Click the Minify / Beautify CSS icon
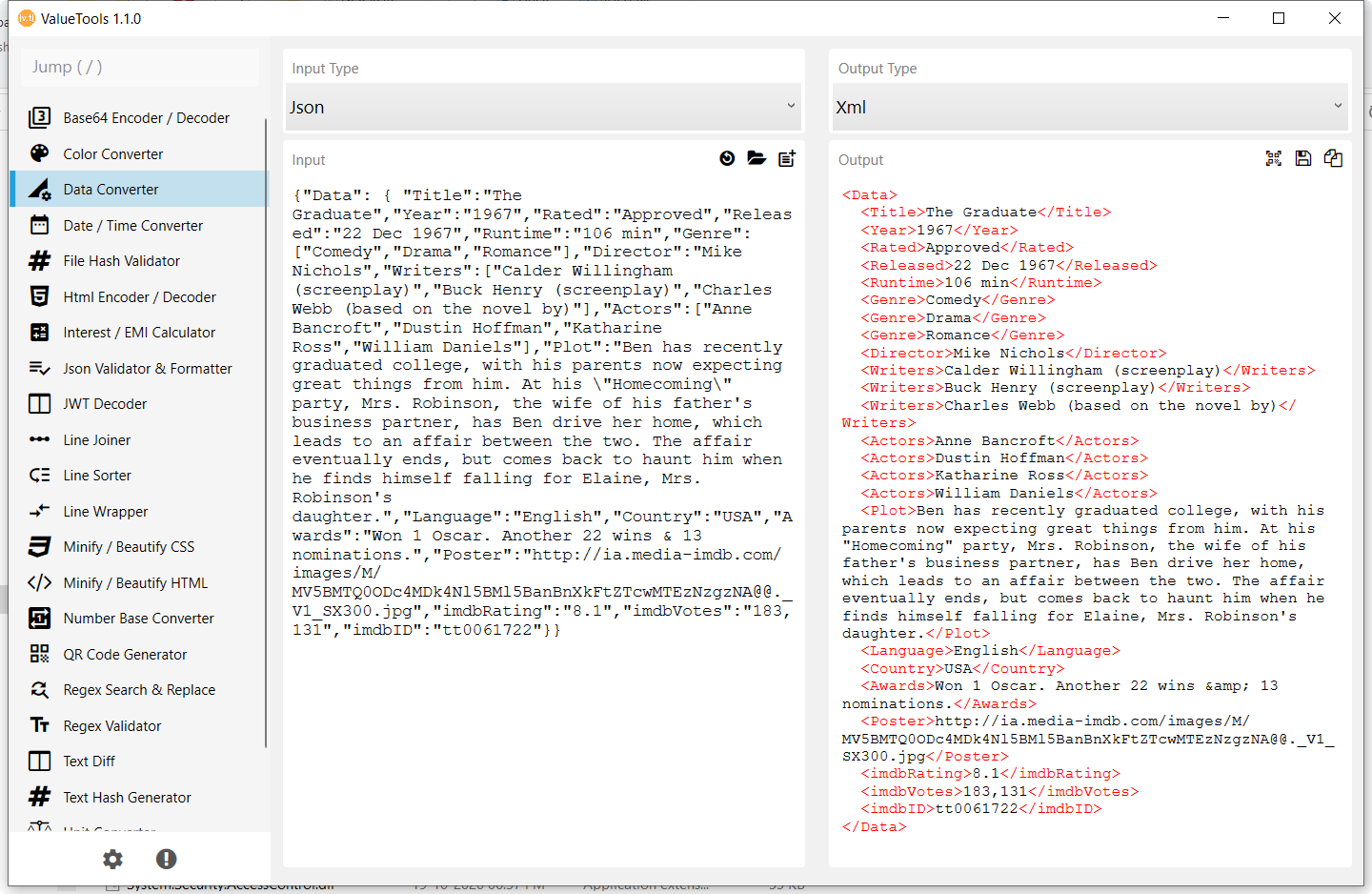This screenshot has width=1372, height=894. click(39, 546)
